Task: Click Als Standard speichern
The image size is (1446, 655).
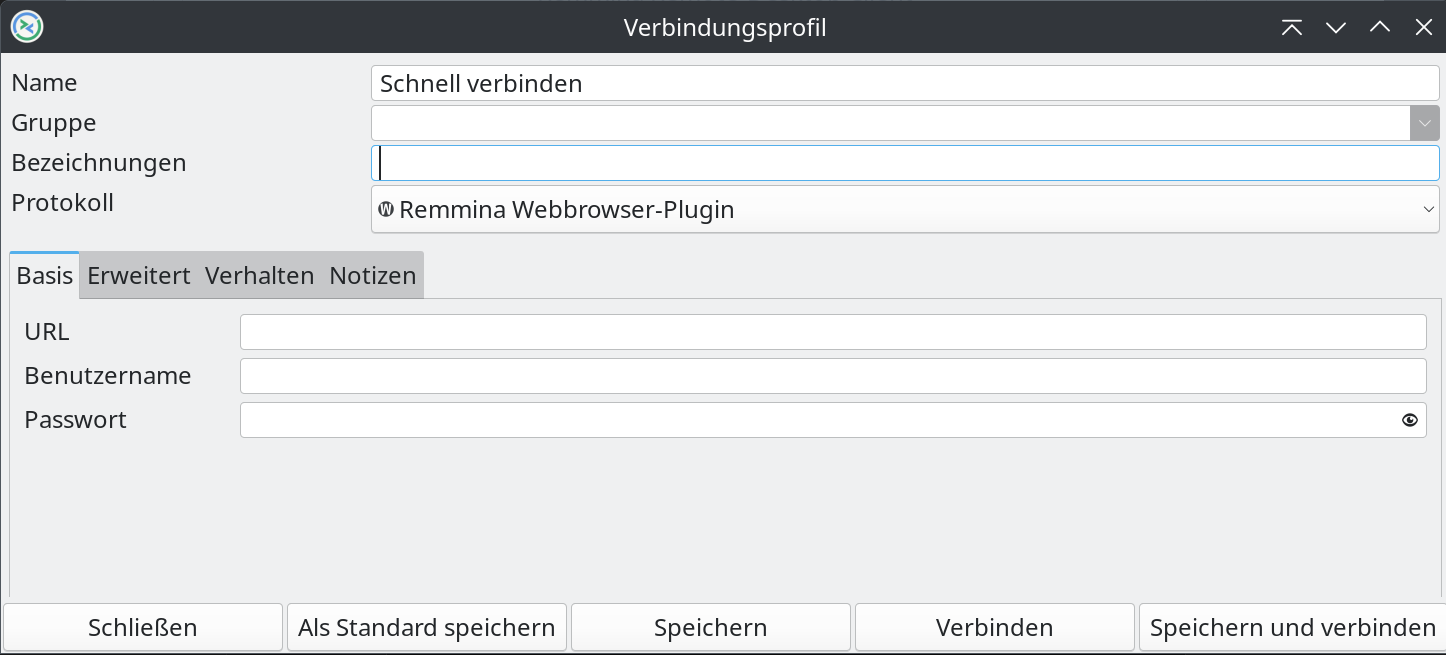Action: coord(427,628)
